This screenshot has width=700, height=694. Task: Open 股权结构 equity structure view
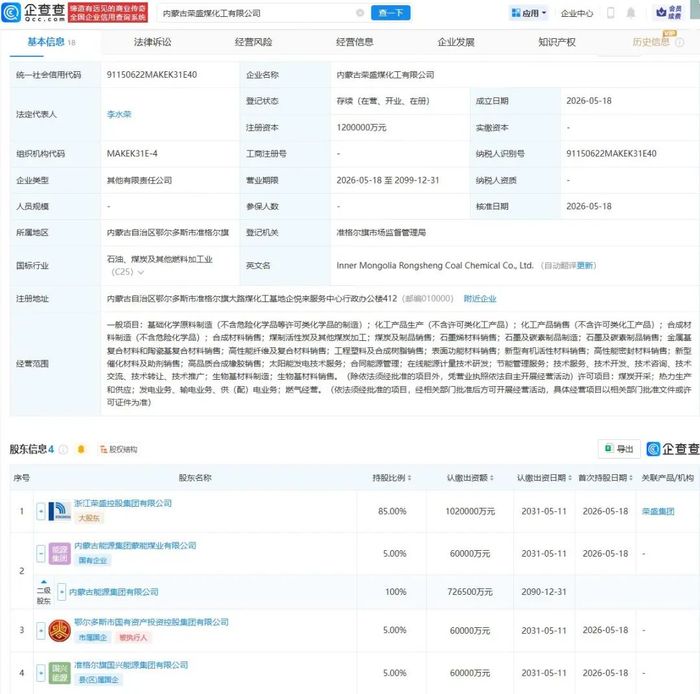[118, 449]
